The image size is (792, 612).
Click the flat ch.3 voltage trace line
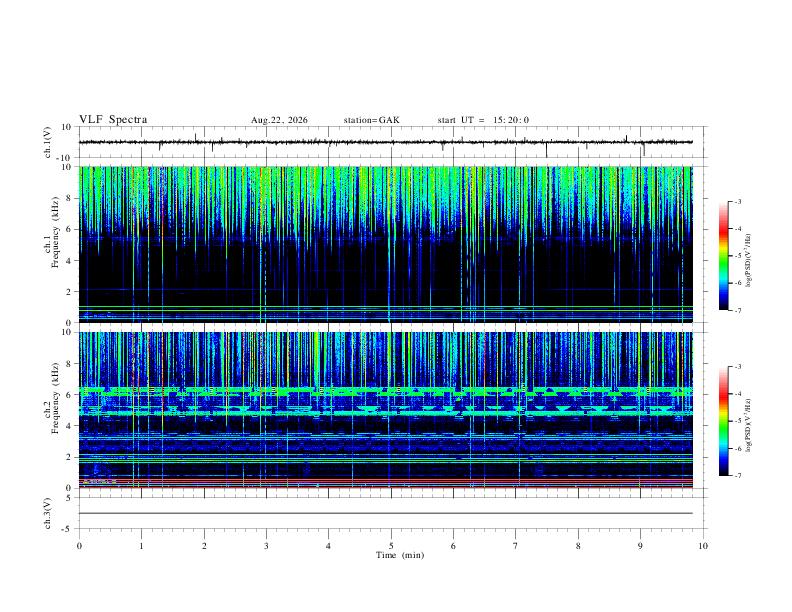385,513
